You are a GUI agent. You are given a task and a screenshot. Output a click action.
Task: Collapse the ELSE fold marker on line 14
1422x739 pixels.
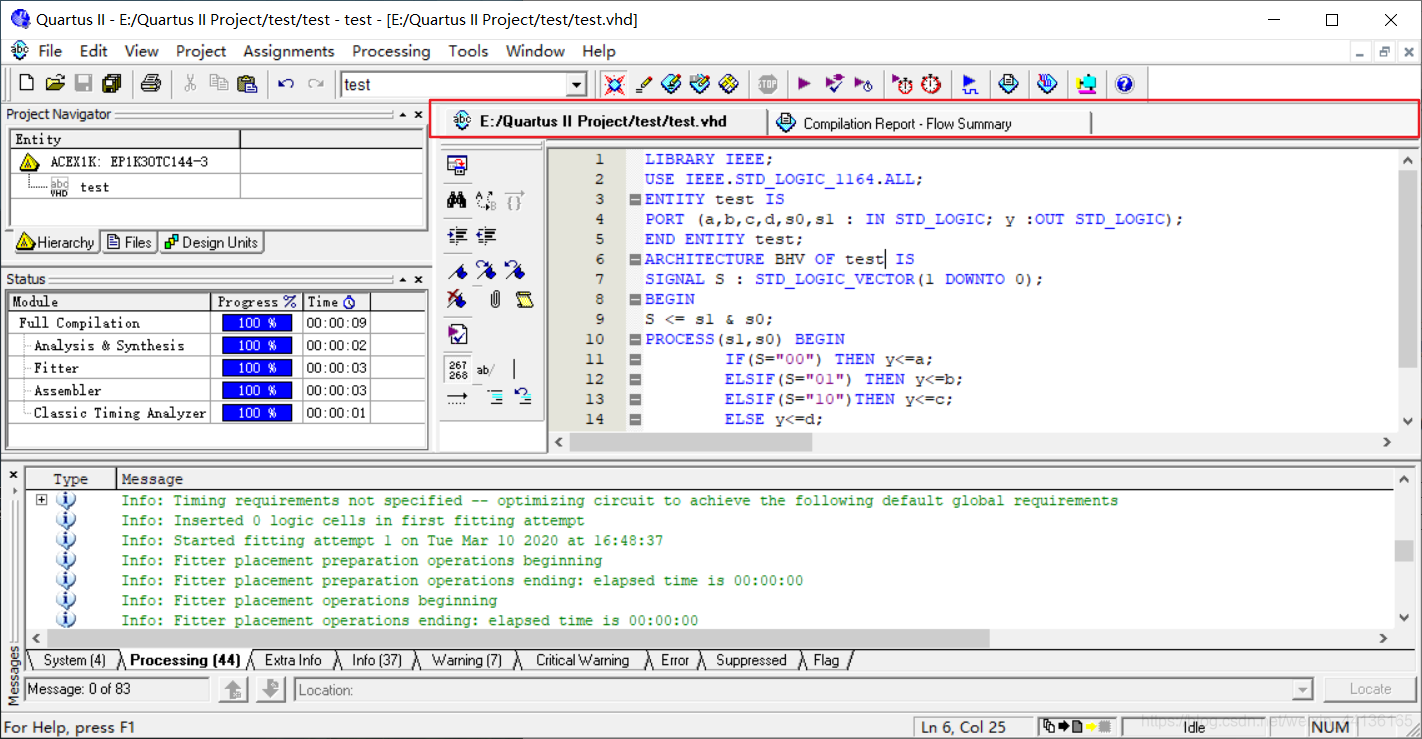tap(635, 419)
